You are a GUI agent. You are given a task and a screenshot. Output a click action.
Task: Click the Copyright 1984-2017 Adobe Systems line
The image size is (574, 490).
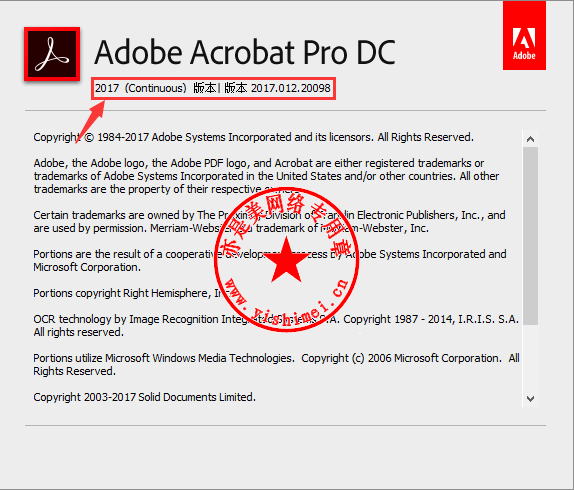pos(254,137)
